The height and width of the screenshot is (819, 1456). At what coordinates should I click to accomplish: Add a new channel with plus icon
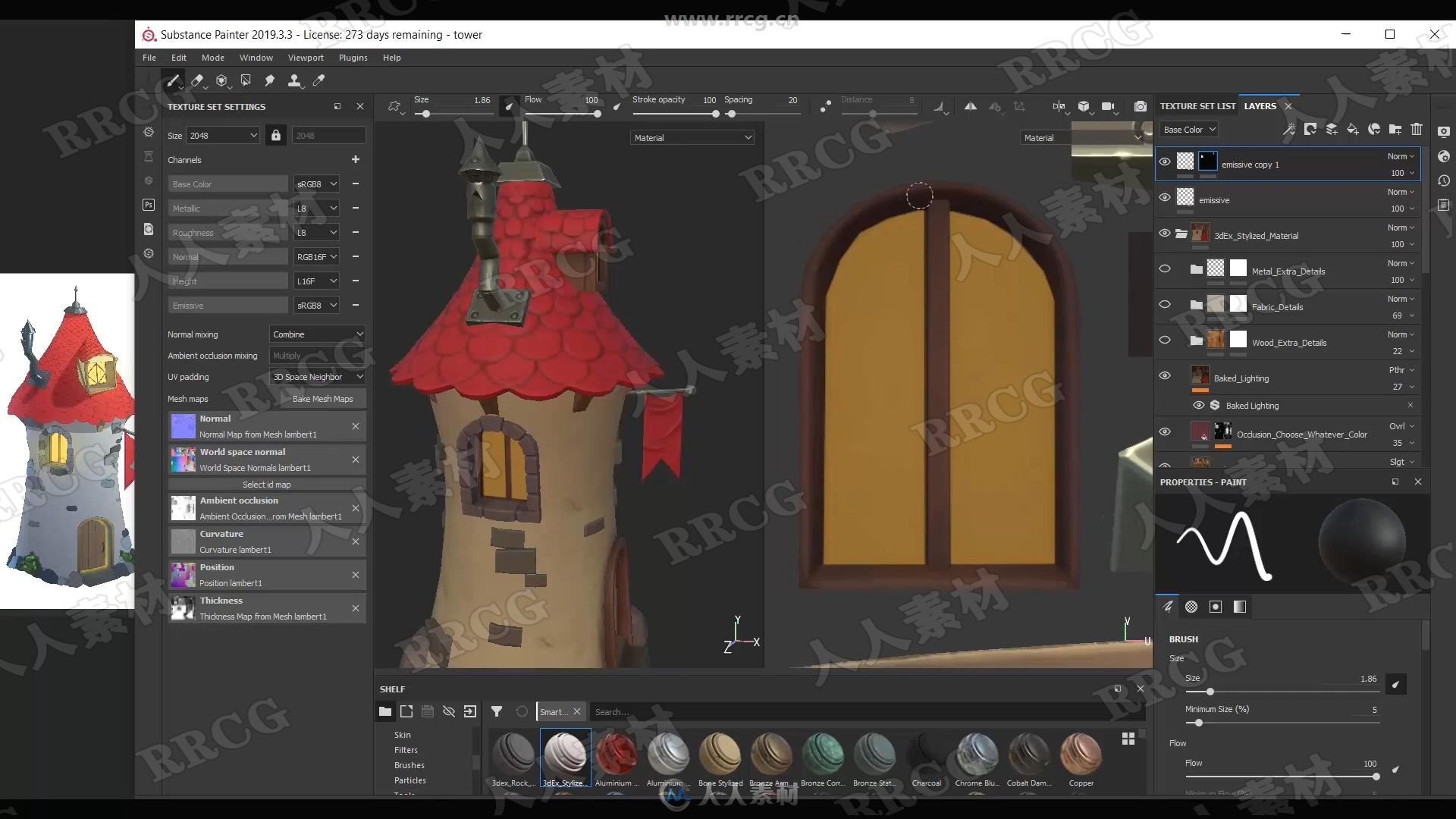(x=356, y=159)
